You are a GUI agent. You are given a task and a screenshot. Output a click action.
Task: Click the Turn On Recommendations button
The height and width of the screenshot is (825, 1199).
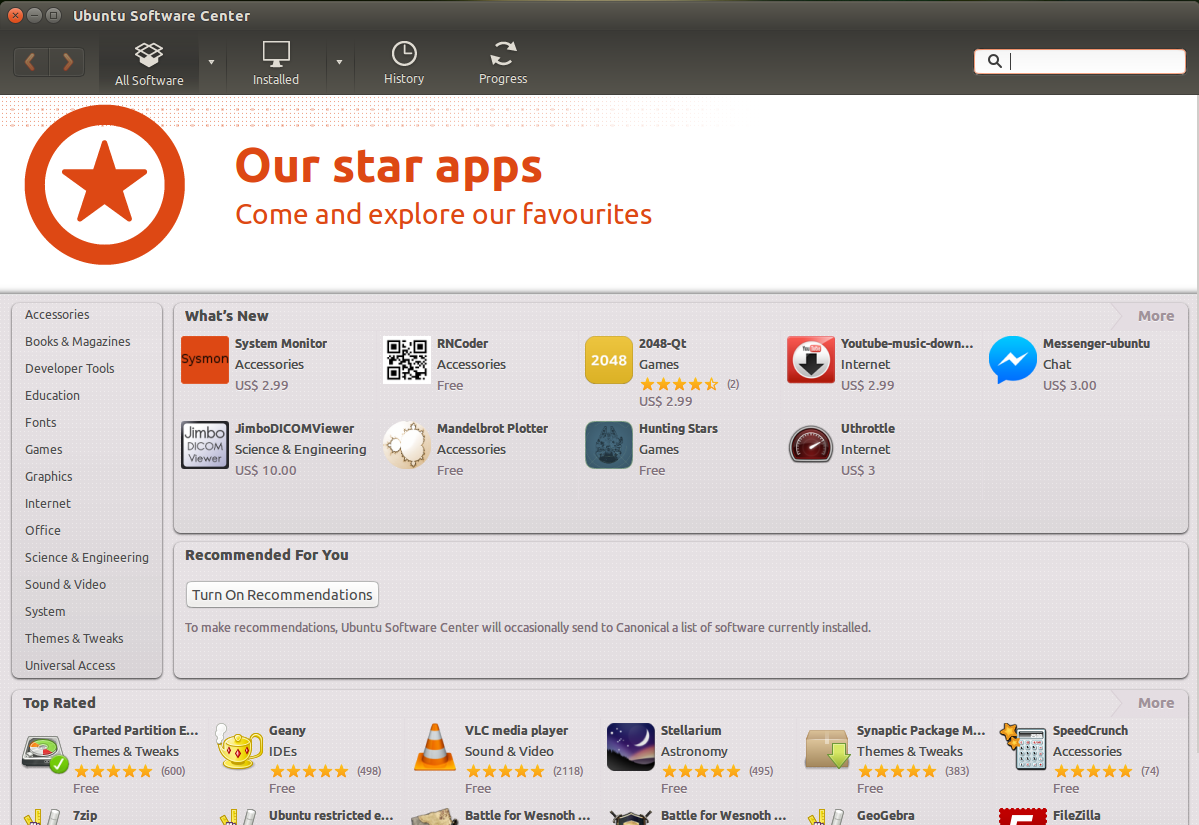(x=282, y=595)
